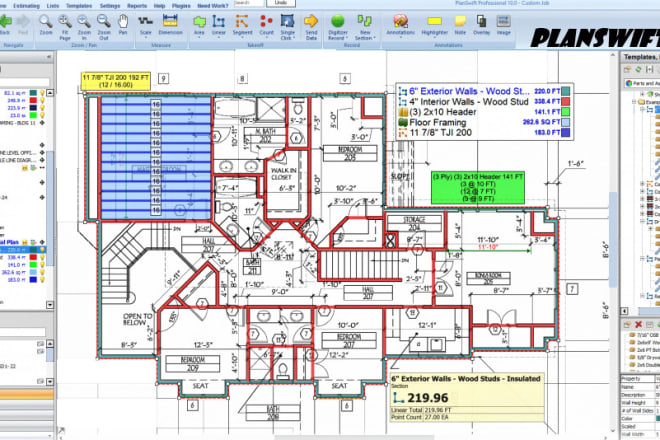Viewport: 660px width, 440px height.
Task: Select the Area takeoff tool
Action: [x=199, y=25]
